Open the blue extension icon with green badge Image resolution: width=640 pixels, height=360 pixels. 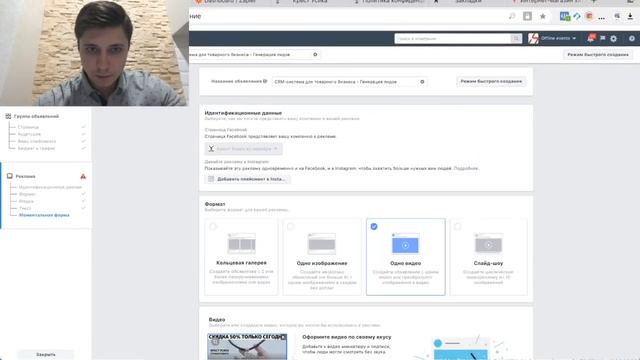(x=565, y=16)
